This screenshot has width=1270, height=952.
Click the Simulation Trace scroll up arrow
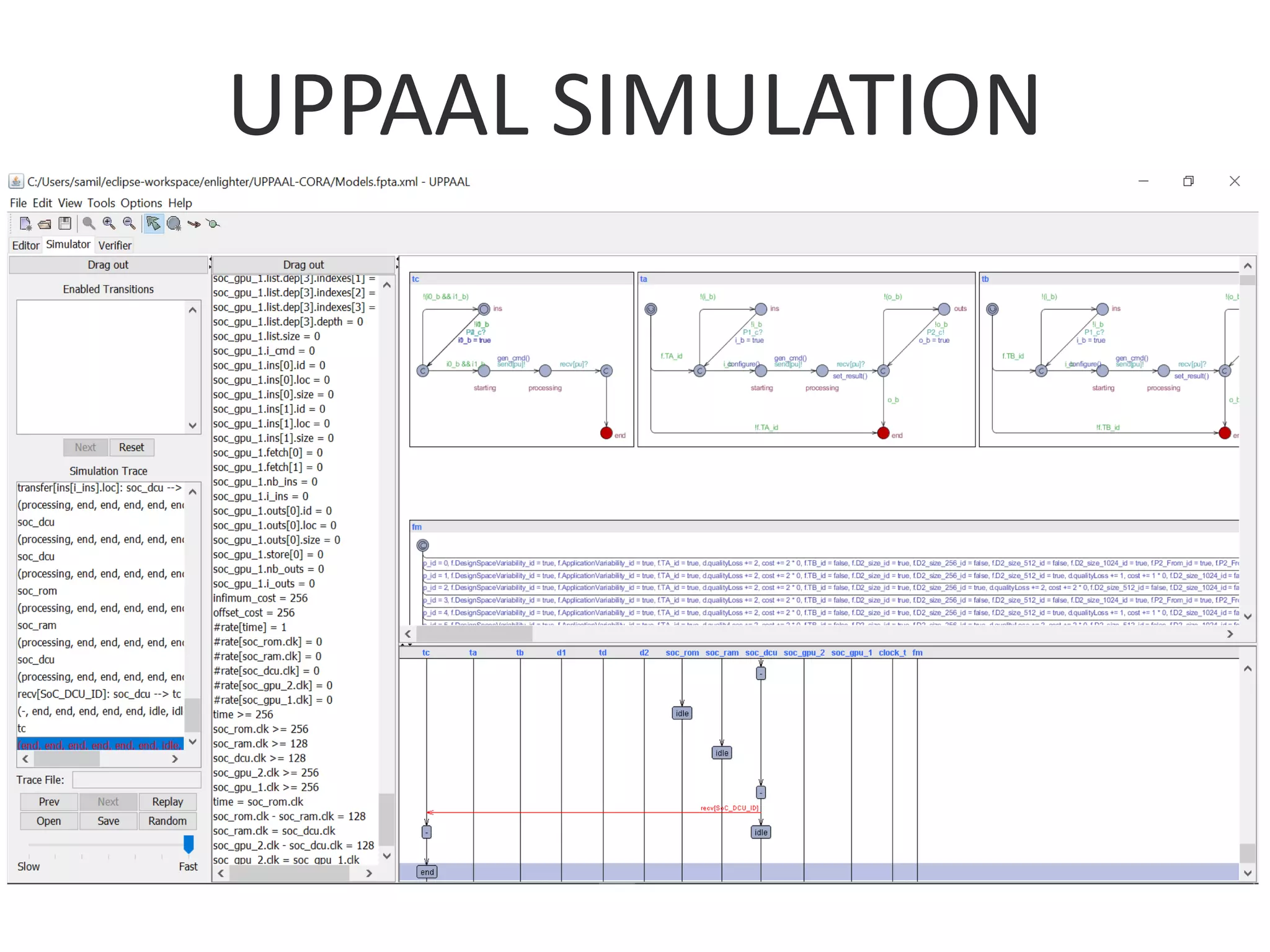click(x=193, y=491)
